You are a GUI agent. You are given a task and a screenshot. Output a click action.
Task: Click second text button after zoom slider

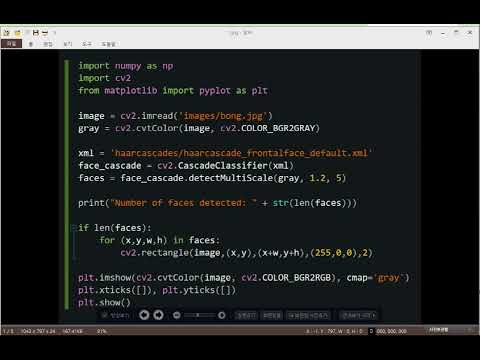pos(272,315)
